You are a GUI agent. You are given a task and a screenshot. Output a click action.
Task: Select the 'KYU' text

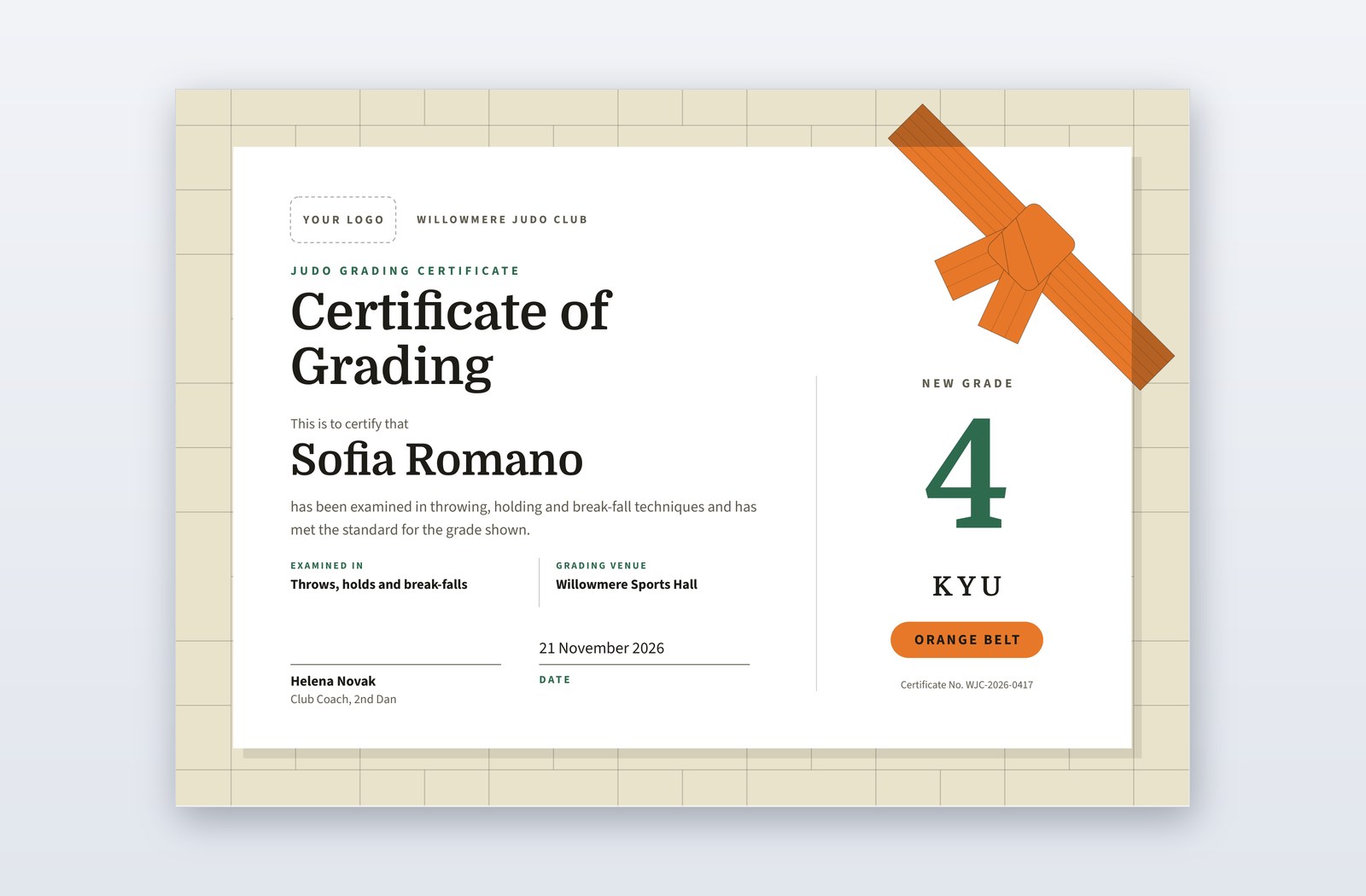(967, 586)
